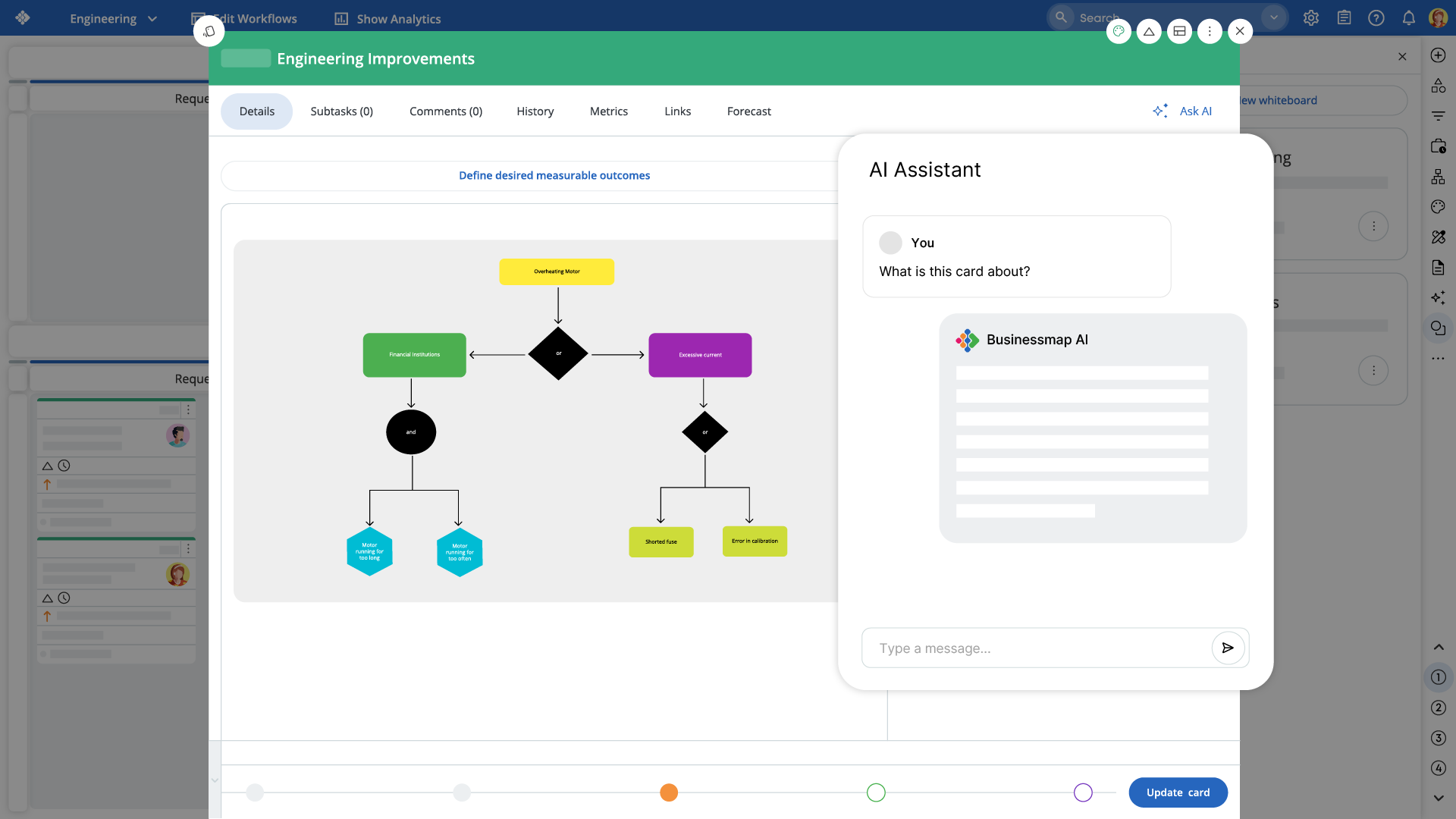Click Define desired measurable outcomes link
This screenshot has height=819, width=1456.
pos(554,175)
